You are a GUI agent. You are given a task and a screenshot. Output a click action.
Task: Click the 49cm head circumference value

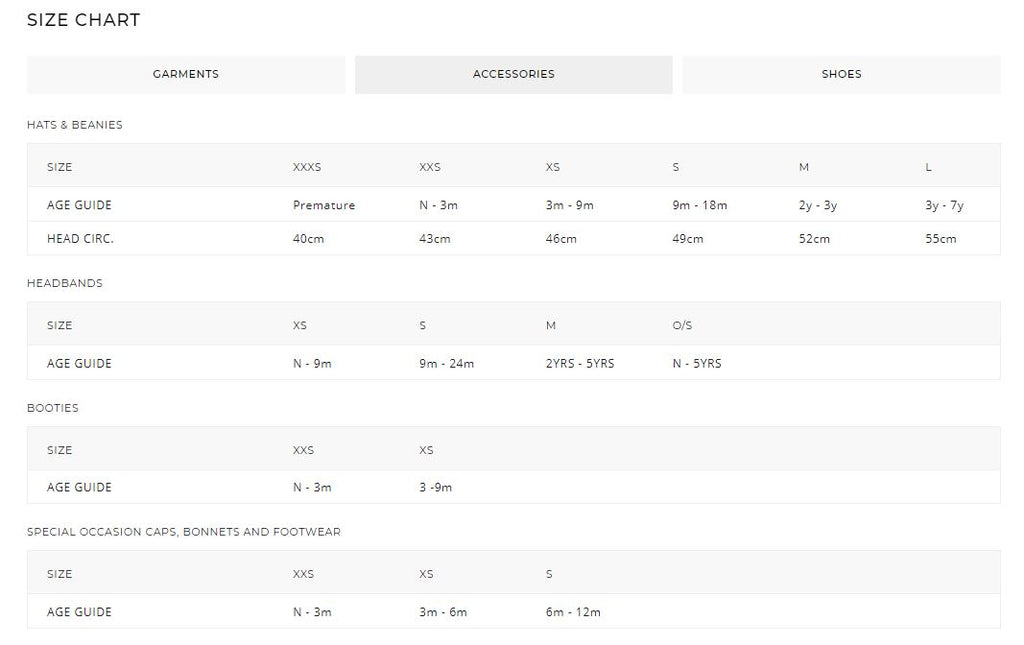tap(688, 239)
